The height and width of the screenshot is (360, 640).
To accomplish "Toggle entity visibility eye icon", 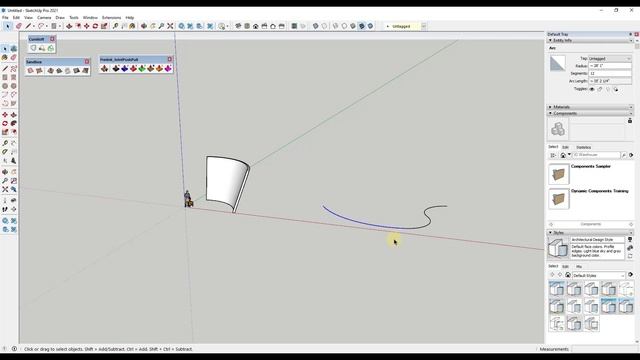I will (x=592, y=89).
